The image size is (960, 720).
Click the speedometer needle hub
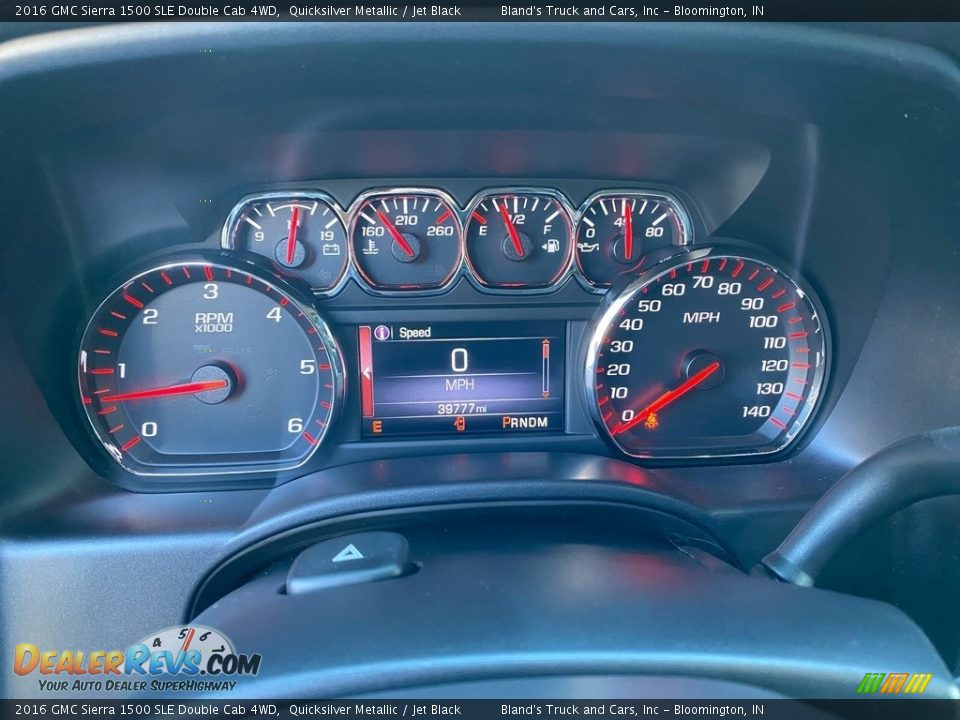[704, 370]
